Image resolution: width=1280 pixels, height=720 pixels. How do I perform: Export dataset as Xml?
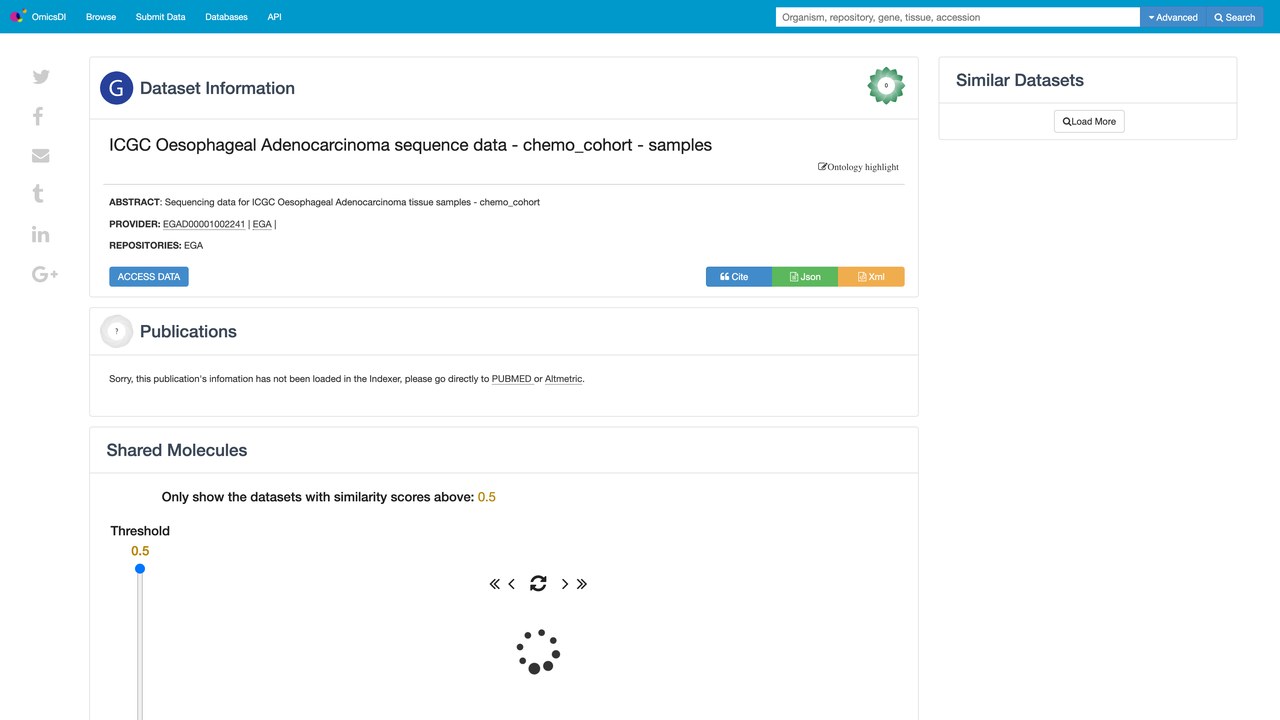coord(871,277)
